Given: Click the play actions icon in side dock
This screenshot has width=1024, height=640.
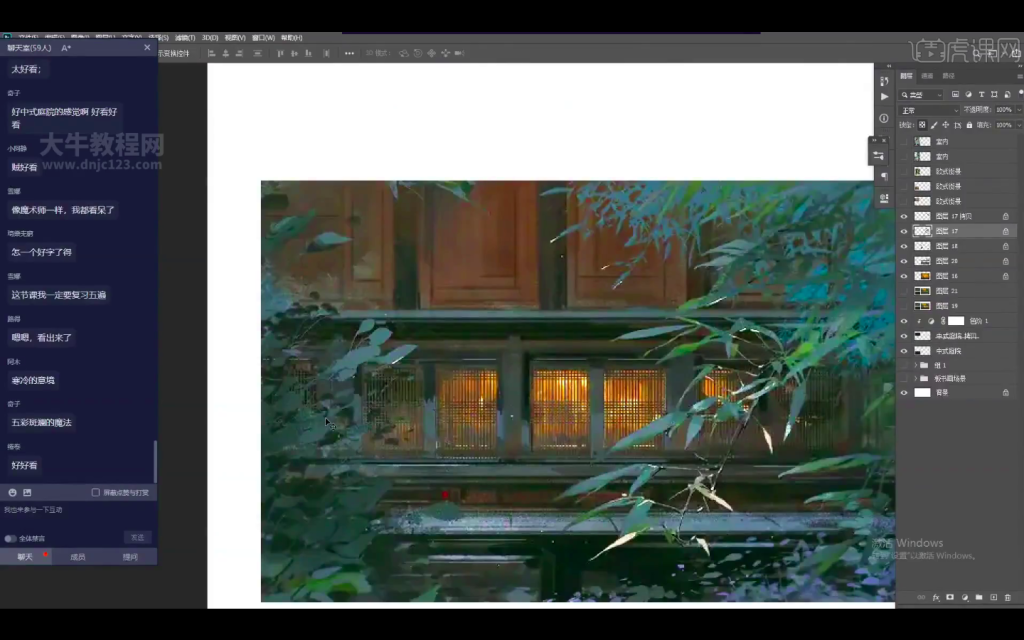Looking at the screenshot, I should [x=884, y=97].
